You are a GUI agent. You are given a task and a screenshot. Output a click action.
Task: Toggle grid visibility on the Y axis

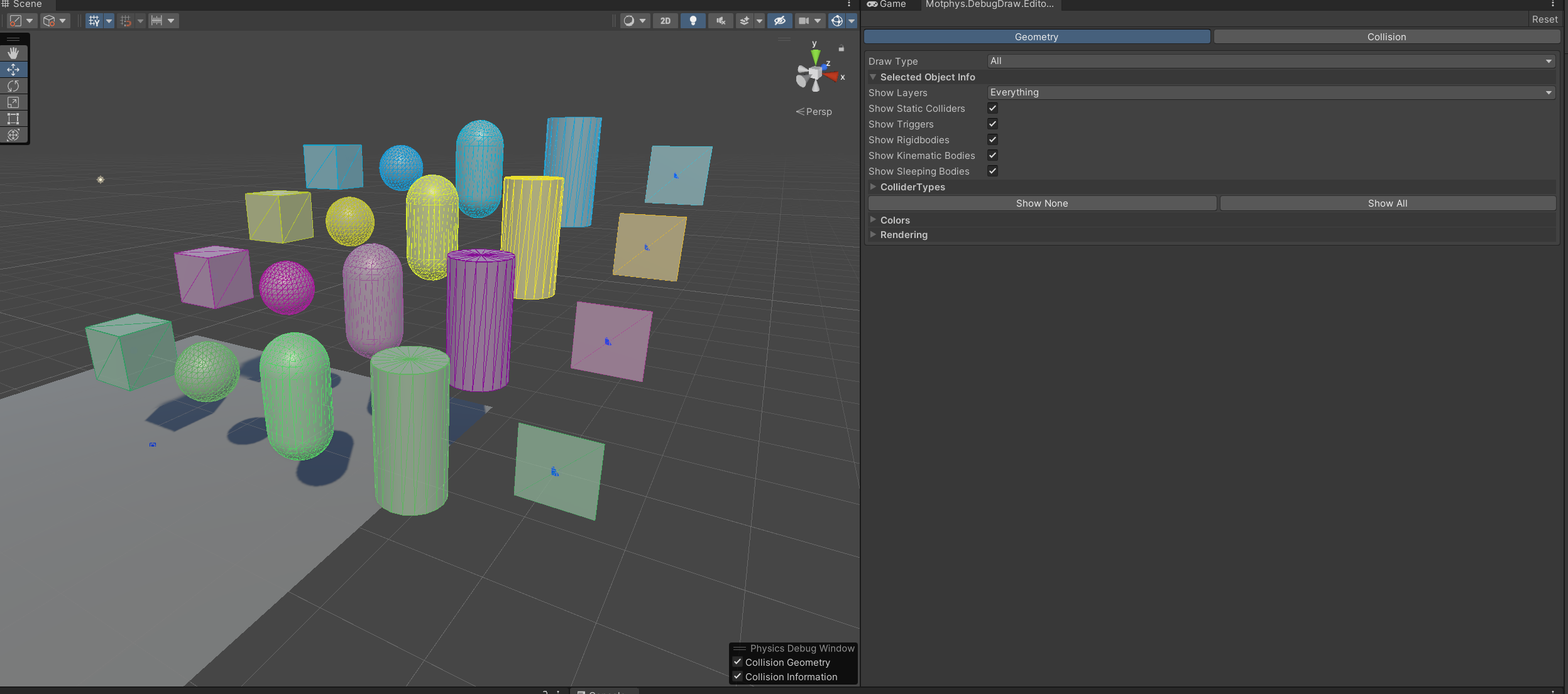[x=94, y=21]
